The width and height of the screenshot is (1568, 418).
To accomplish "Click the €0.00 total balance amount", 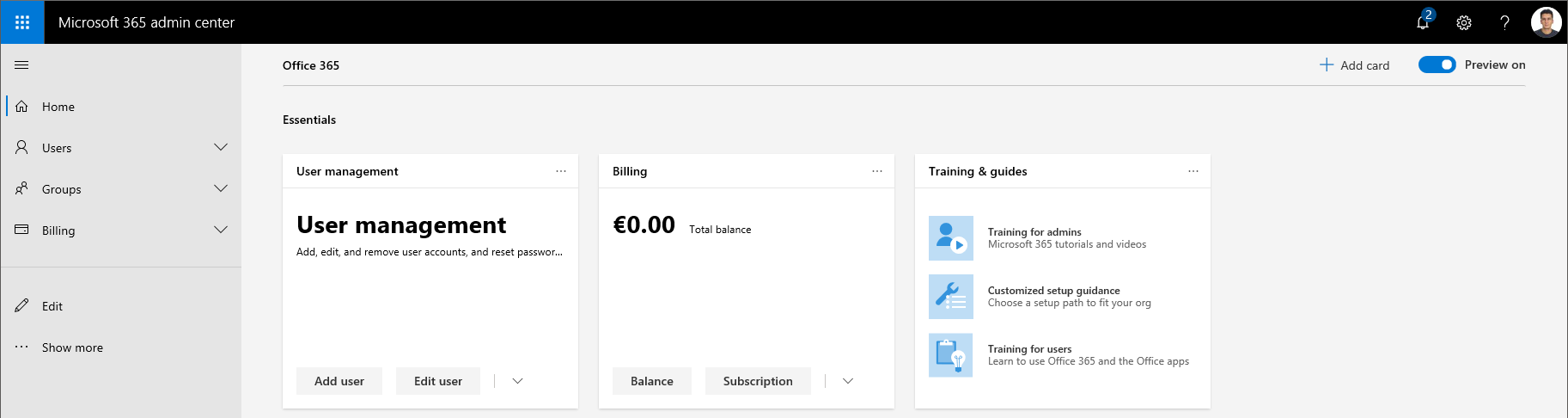I will coord(644,224).
